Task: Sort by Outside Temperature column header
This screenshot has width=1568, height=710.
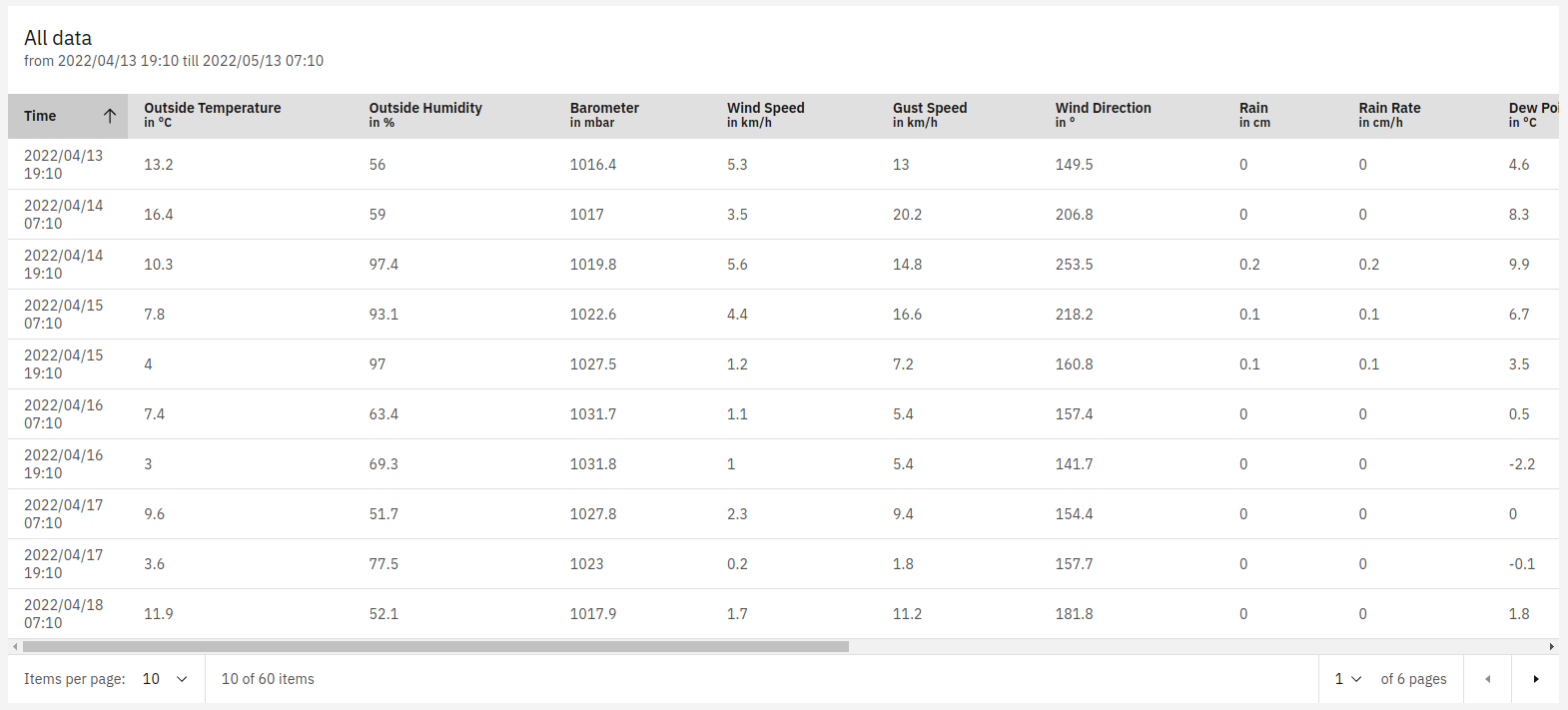Action: pos(212,115)
